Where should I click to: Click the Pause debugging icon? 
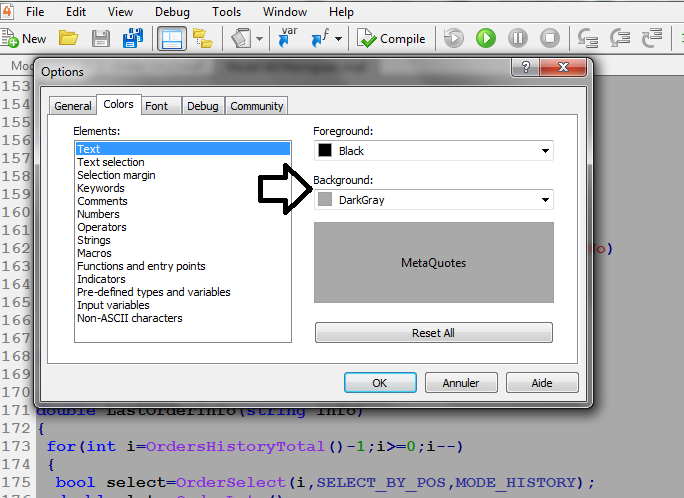(x=517, y=38)
